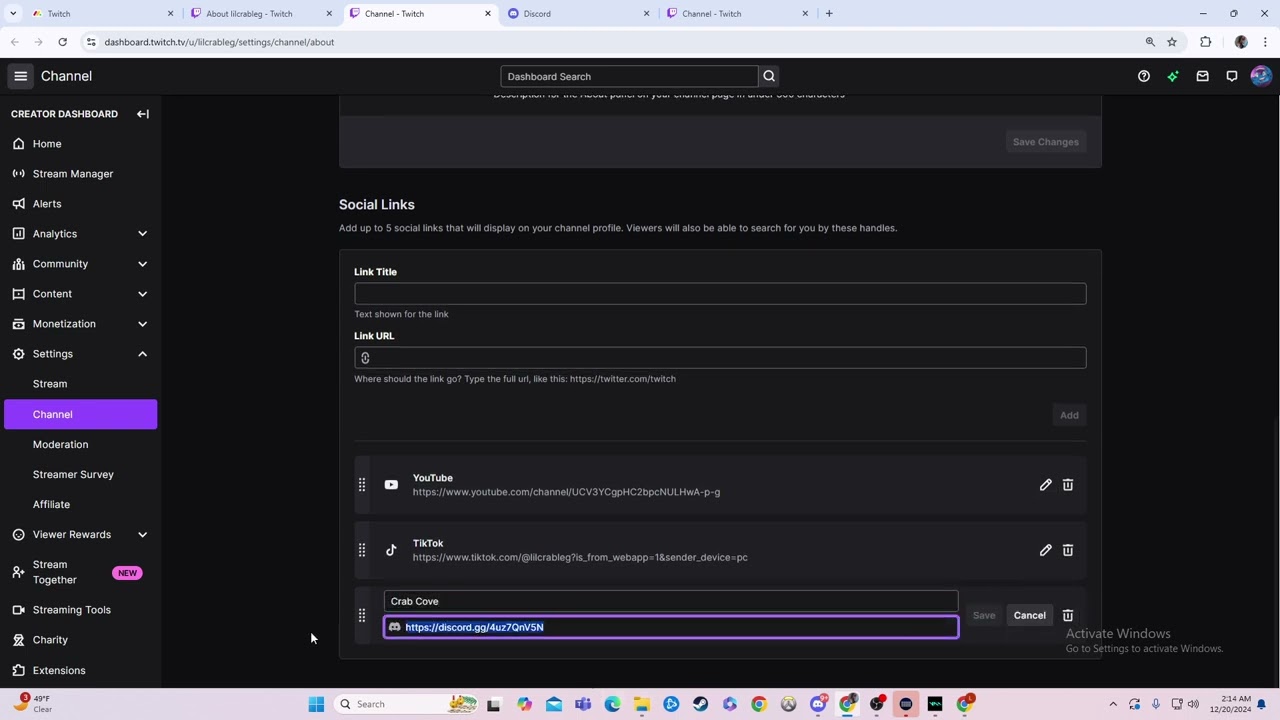Expand the Viewer Rewards sidebar section
Viewport: 1280px width, 720px height.
(142, 535)
